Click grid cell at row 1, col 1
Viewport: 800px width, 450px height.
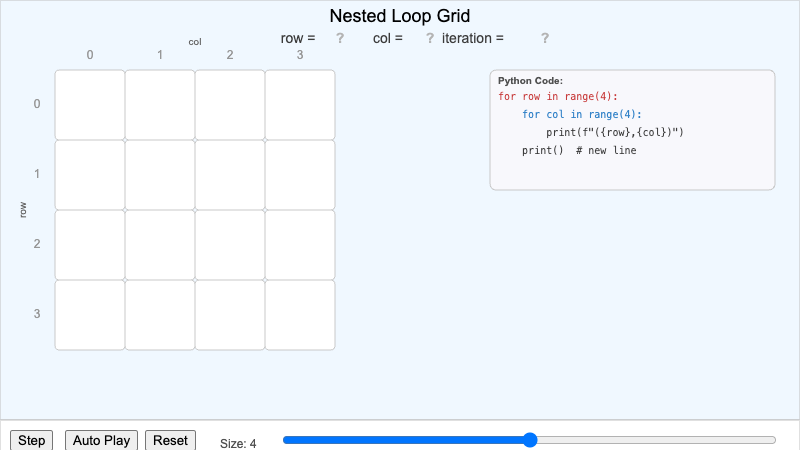(x=160, y=175)
